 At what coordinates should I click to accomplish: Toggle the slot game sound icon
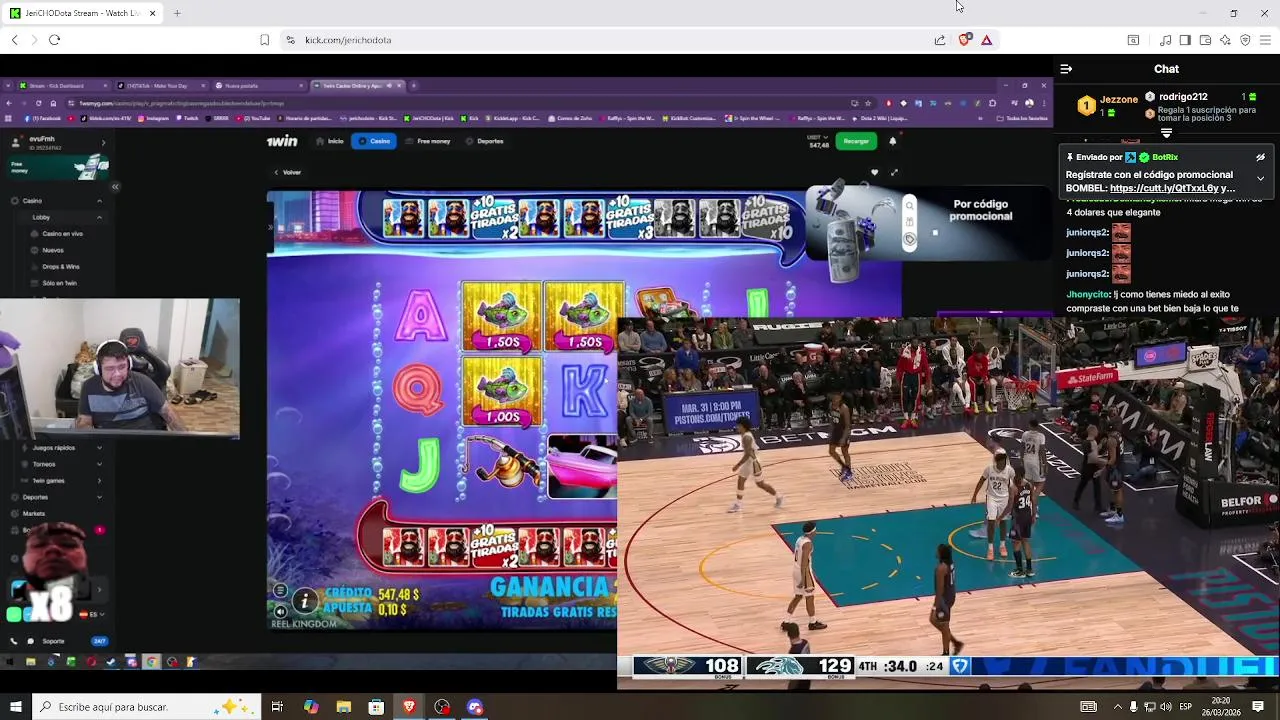280,611
